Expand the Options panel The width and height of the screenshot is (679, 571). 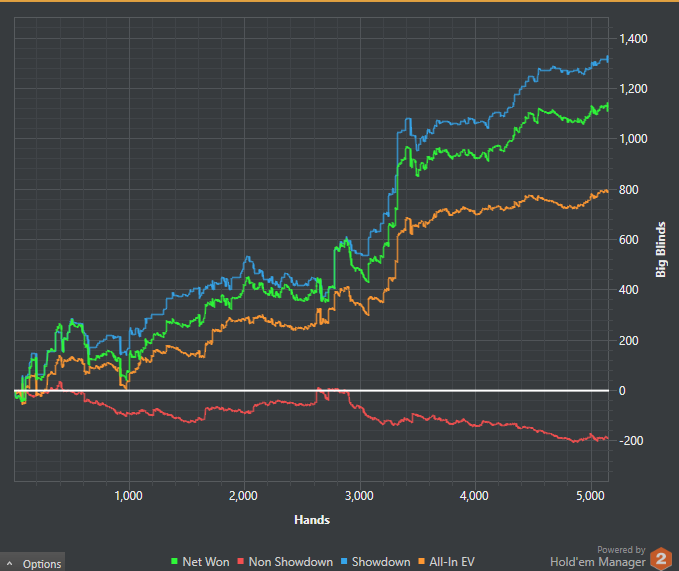click(32, 563)
